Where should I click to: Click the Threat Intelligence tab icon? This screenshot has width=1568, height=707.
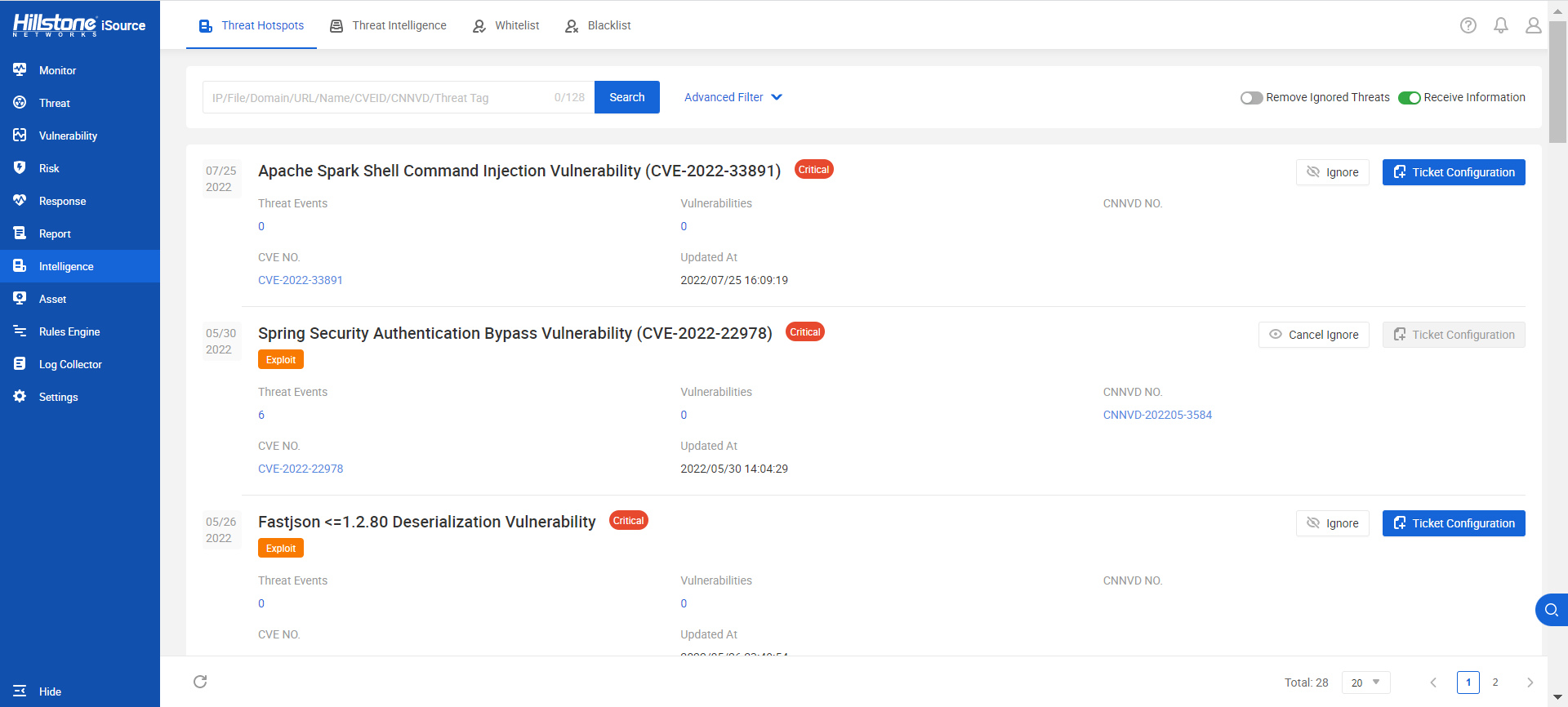(336, 26)
